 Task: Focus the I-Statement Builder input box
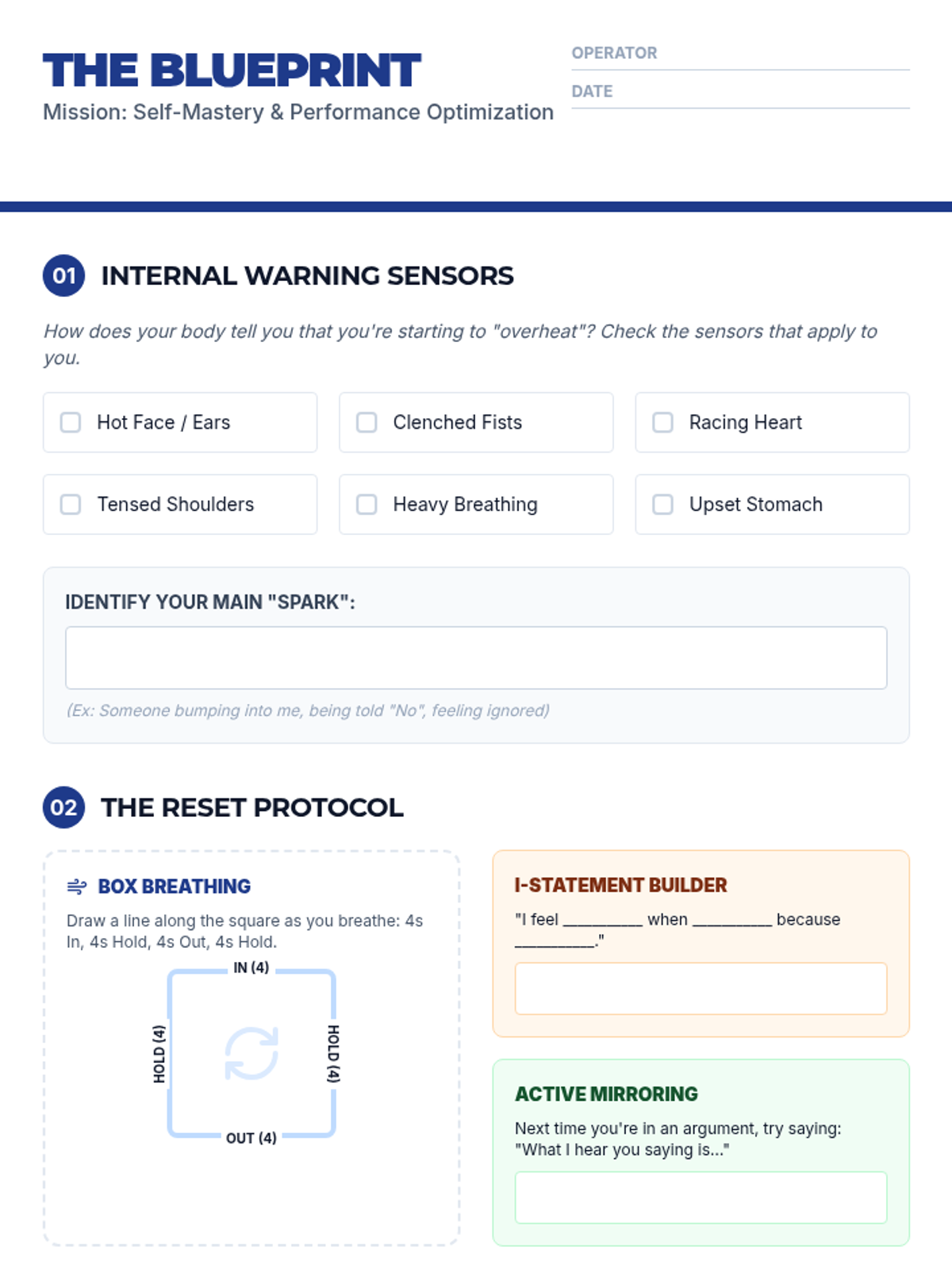pyautogui.click(x=701, y=988)
